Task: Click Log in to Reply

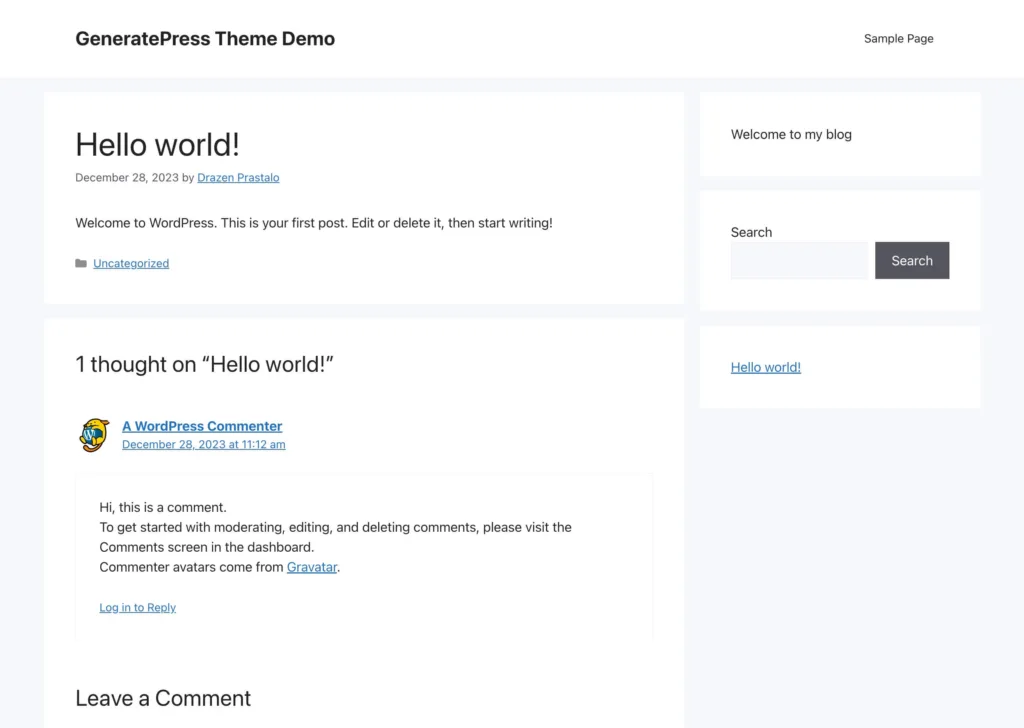Action: tap(137, 607)
